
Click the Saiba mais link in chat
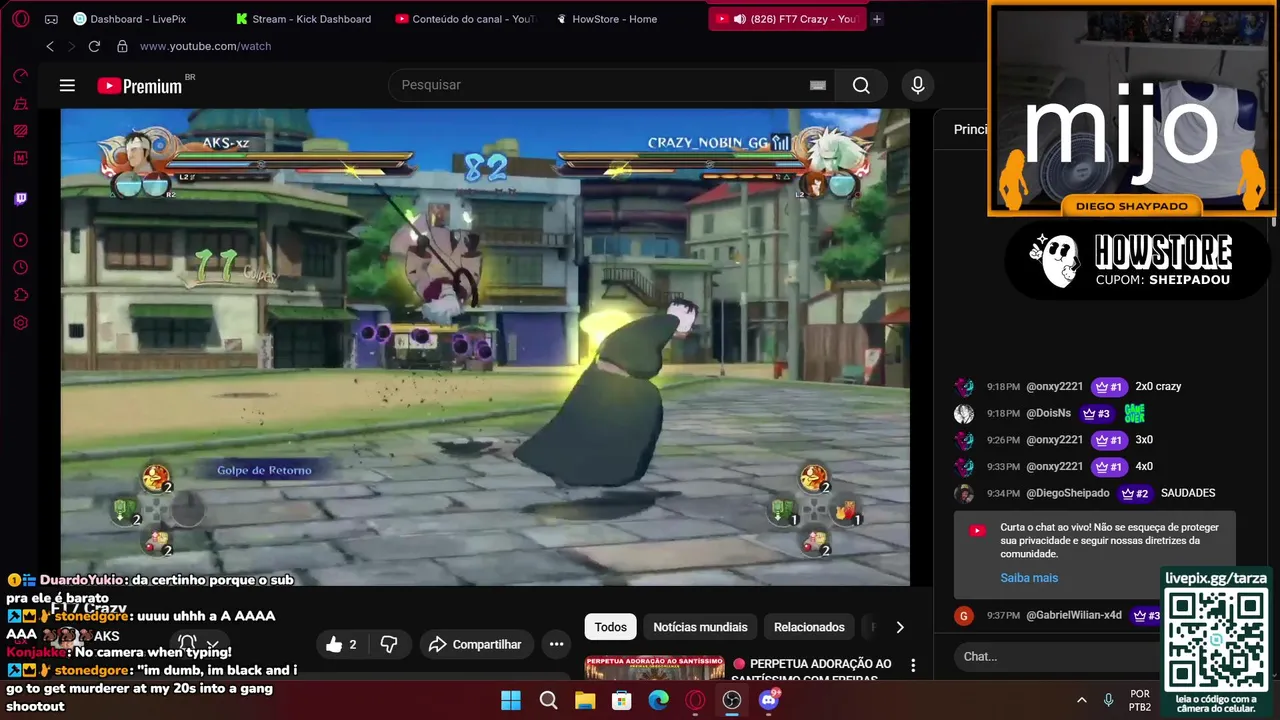pos(1029,578)
